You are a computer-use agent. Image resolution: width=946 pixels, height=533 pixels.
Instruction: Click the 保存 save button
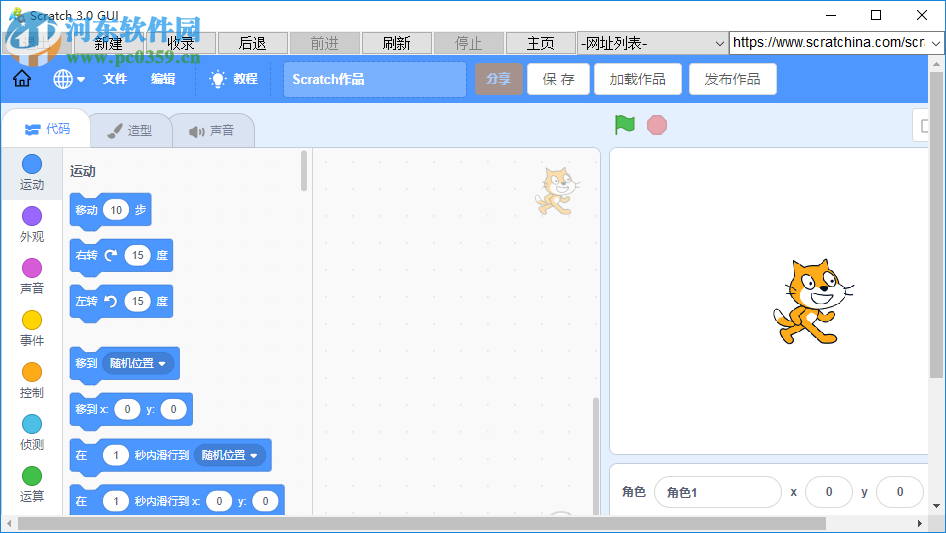pos(558,79)
